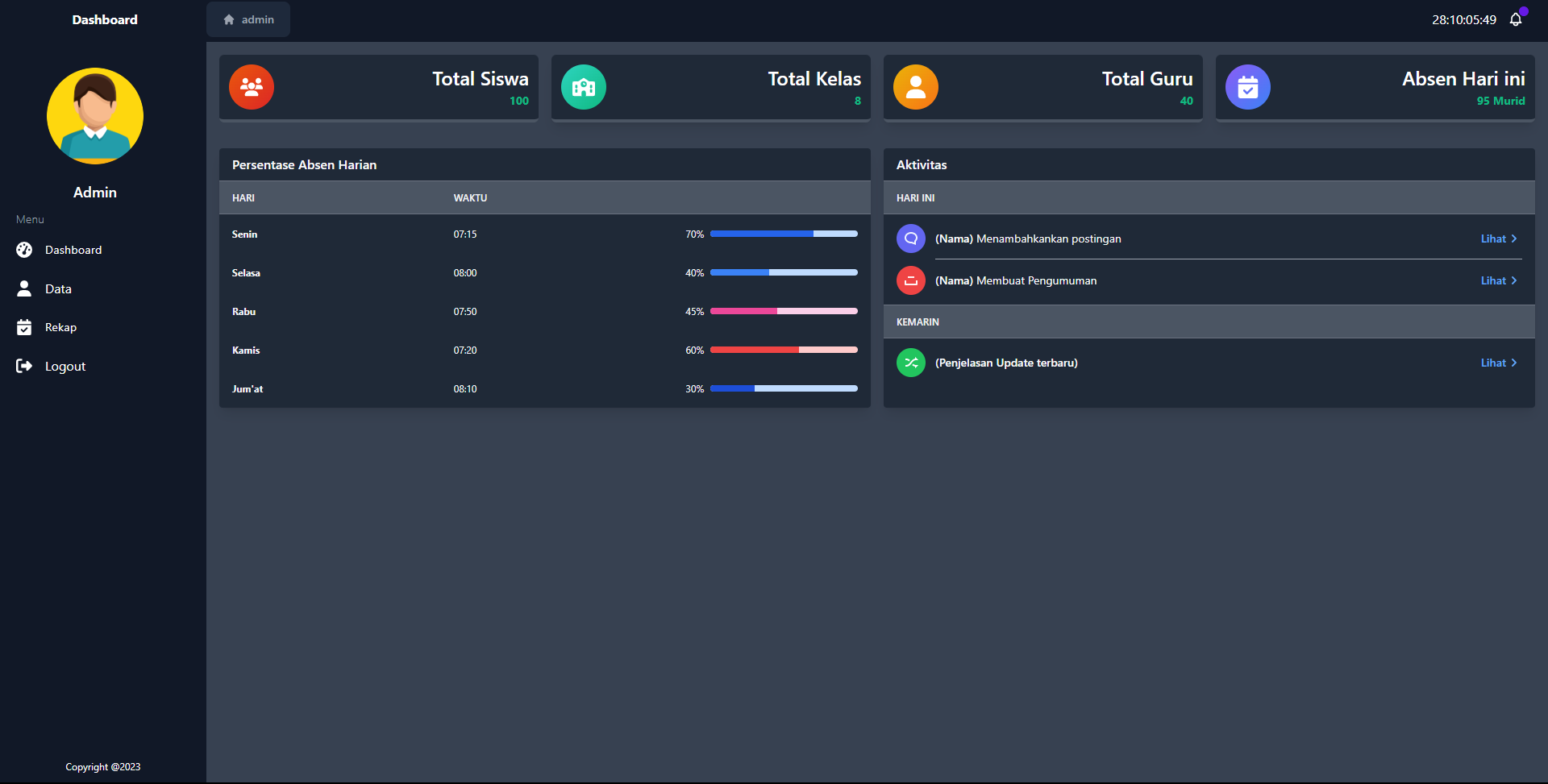
Task: Click the home icon in admin breadcrumb
Action: (229, 19)
